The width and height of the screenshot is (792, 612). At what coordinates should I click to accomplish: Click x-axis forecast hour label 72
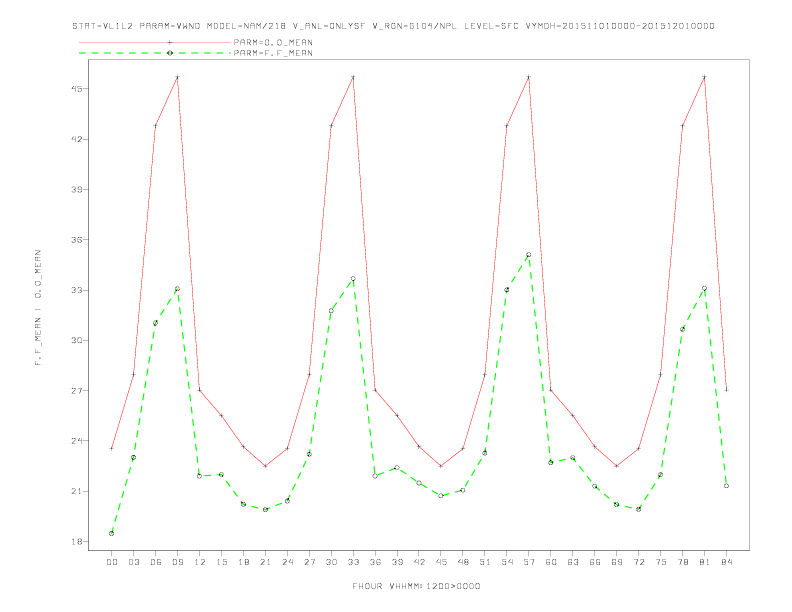(638, 562)
